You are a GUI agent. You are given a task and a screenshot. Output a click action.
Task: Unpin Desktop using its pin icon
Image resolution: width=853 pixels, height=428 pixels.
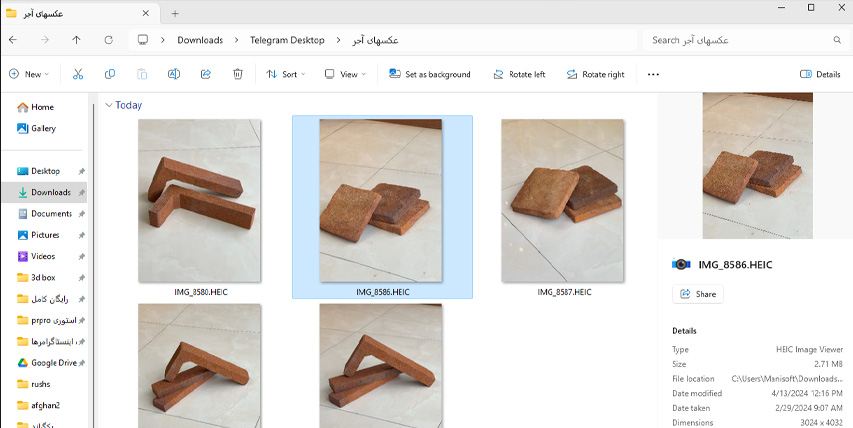82,171
